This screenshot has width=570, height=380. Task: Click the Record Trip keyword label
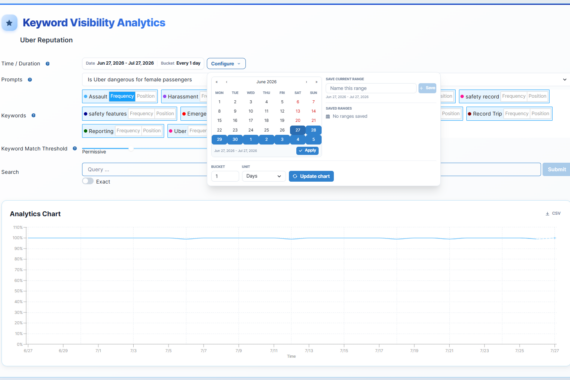[487, 114]
